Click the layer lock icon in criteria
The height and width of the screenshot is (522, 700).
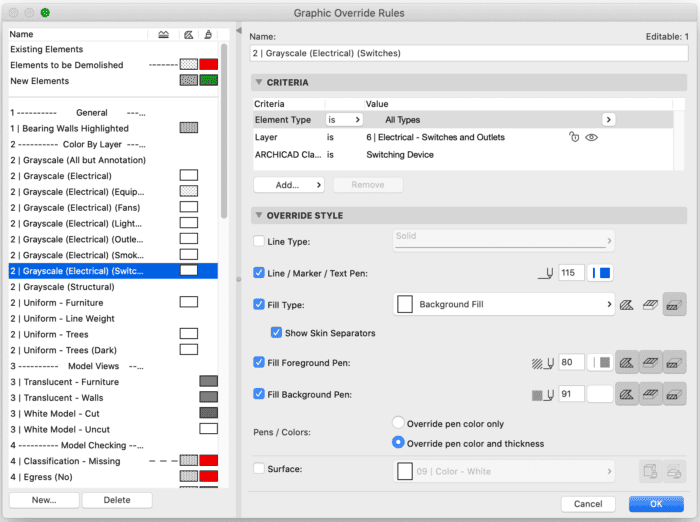coord(574,137)
